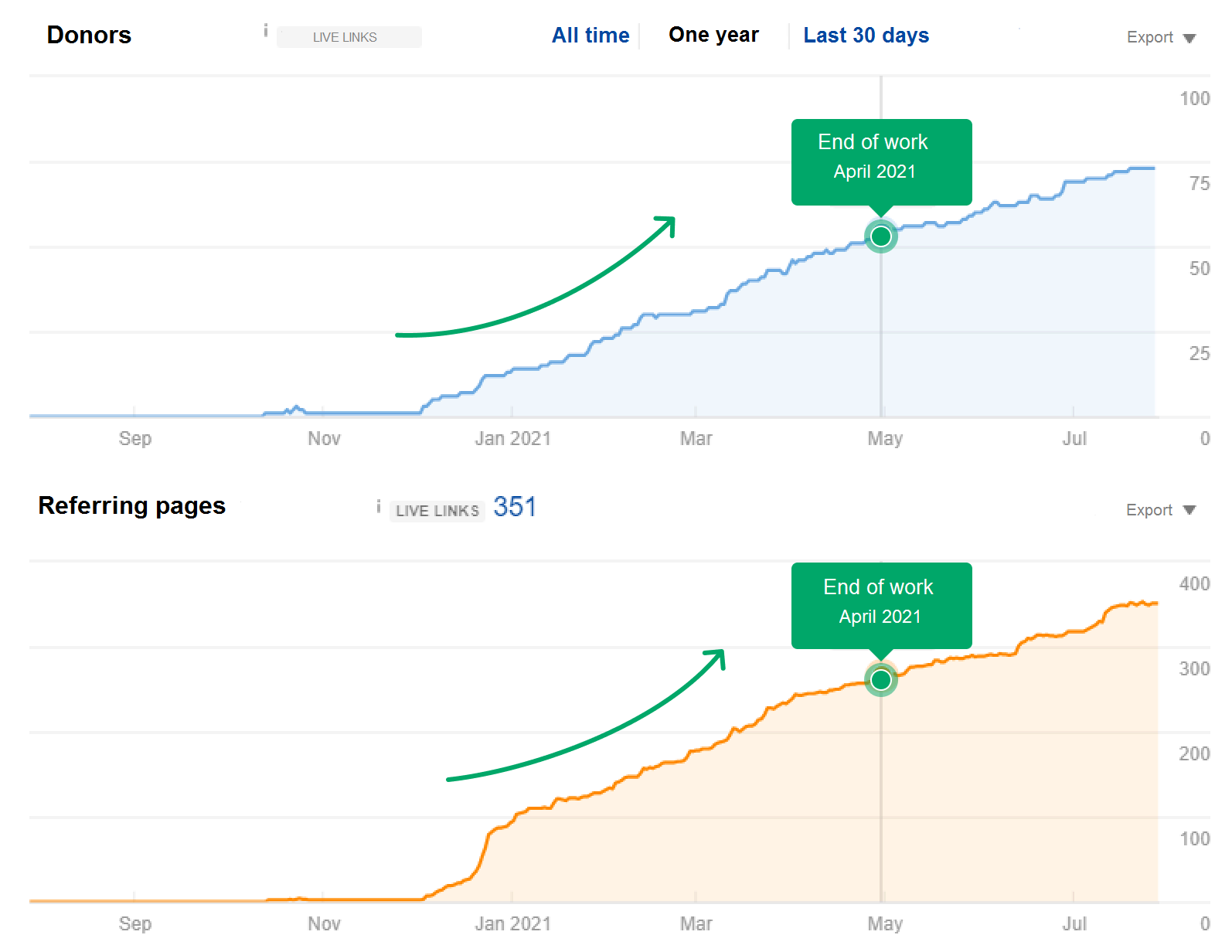Select the green circle marker on Donors line

coord(880,236)
